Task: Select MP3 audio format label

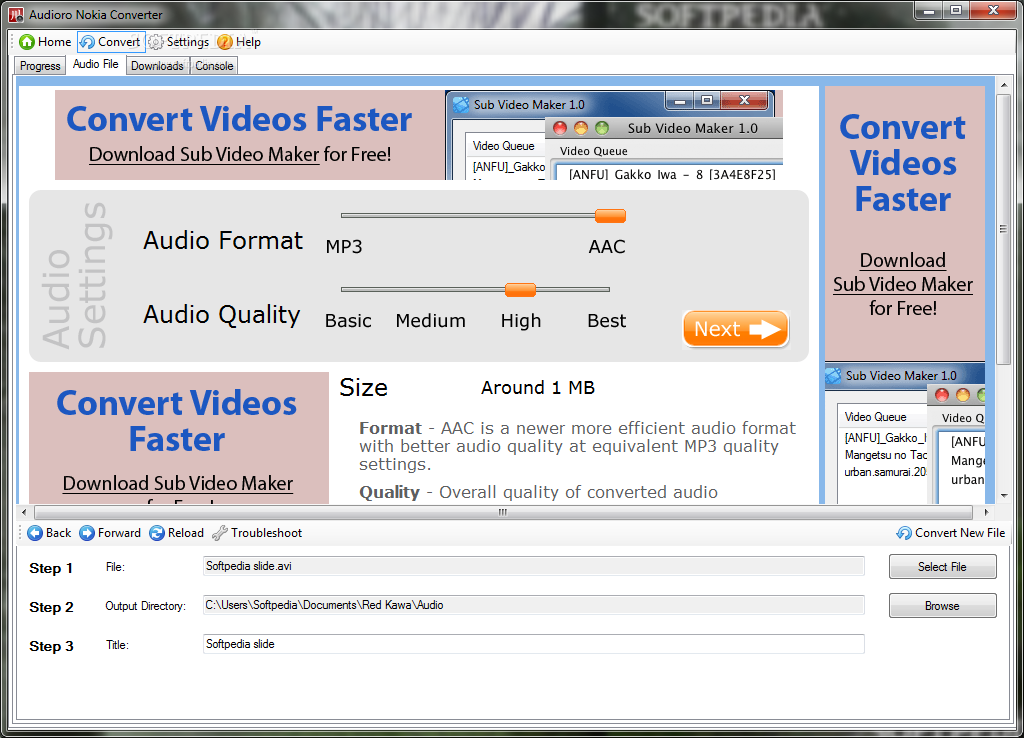Action: click(344, 247)
